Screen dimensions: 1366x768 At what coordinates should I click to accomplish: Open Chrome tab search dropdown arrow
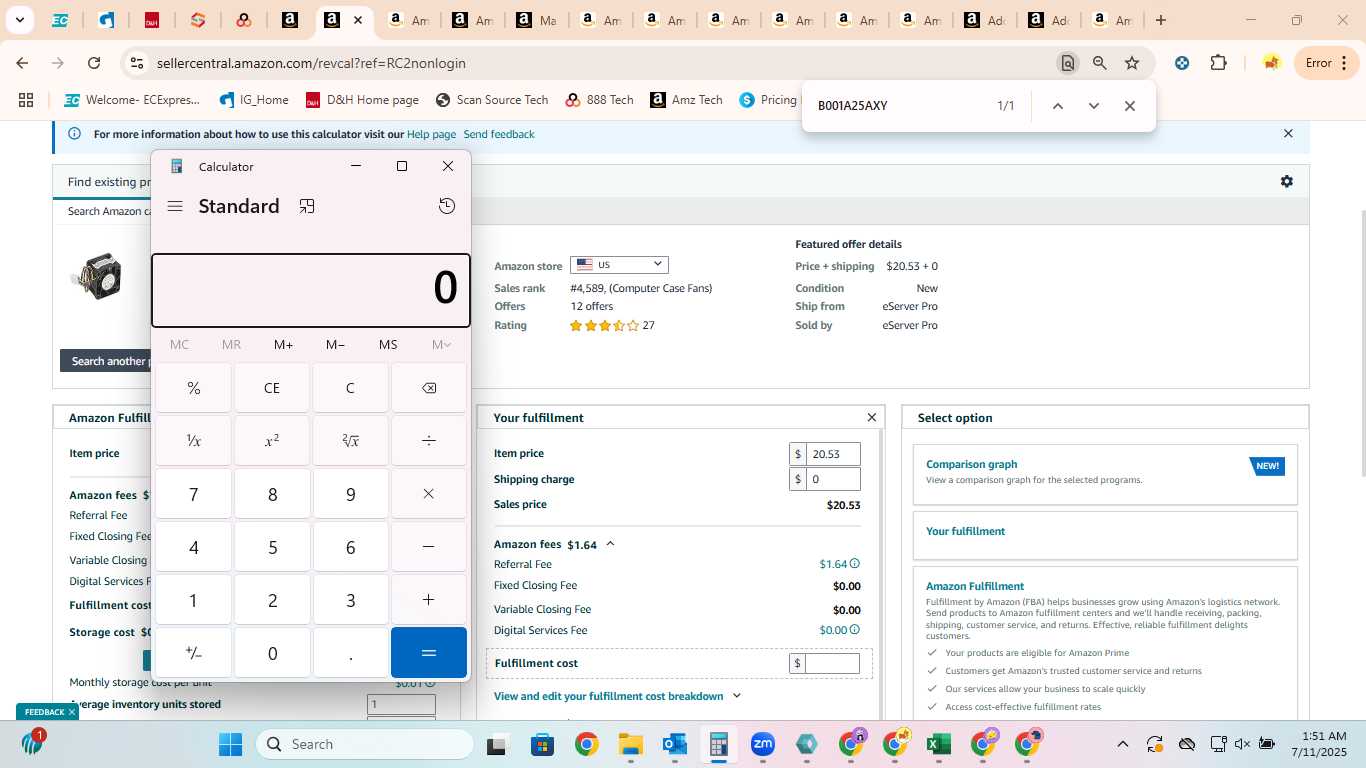[19, 20]
